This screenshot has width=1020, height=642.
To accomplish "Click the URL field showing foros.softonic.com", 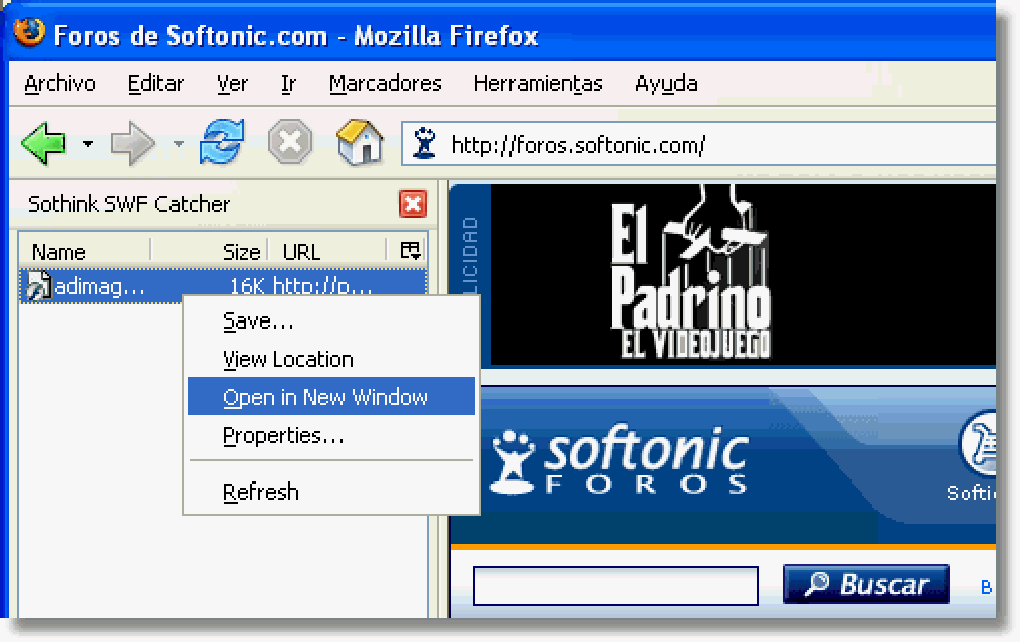I will pos(699,144).
